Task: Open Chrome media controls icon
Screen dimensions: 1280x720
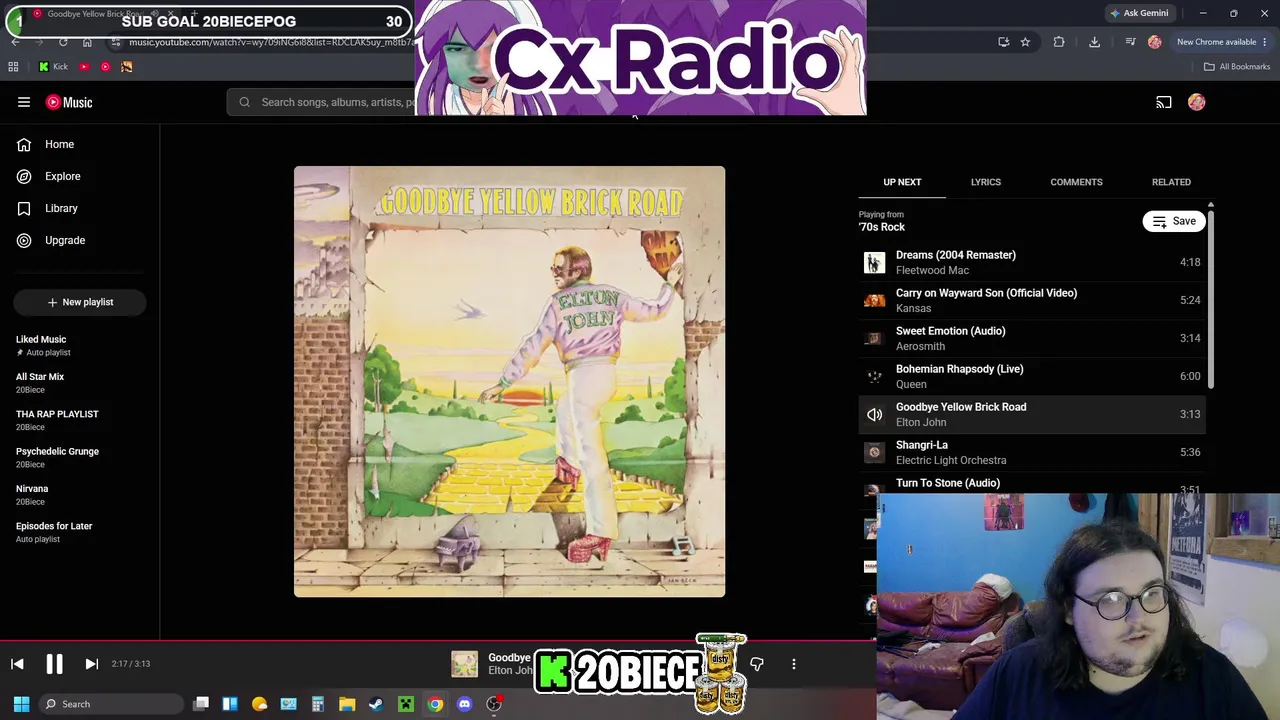Action: 1130,42
